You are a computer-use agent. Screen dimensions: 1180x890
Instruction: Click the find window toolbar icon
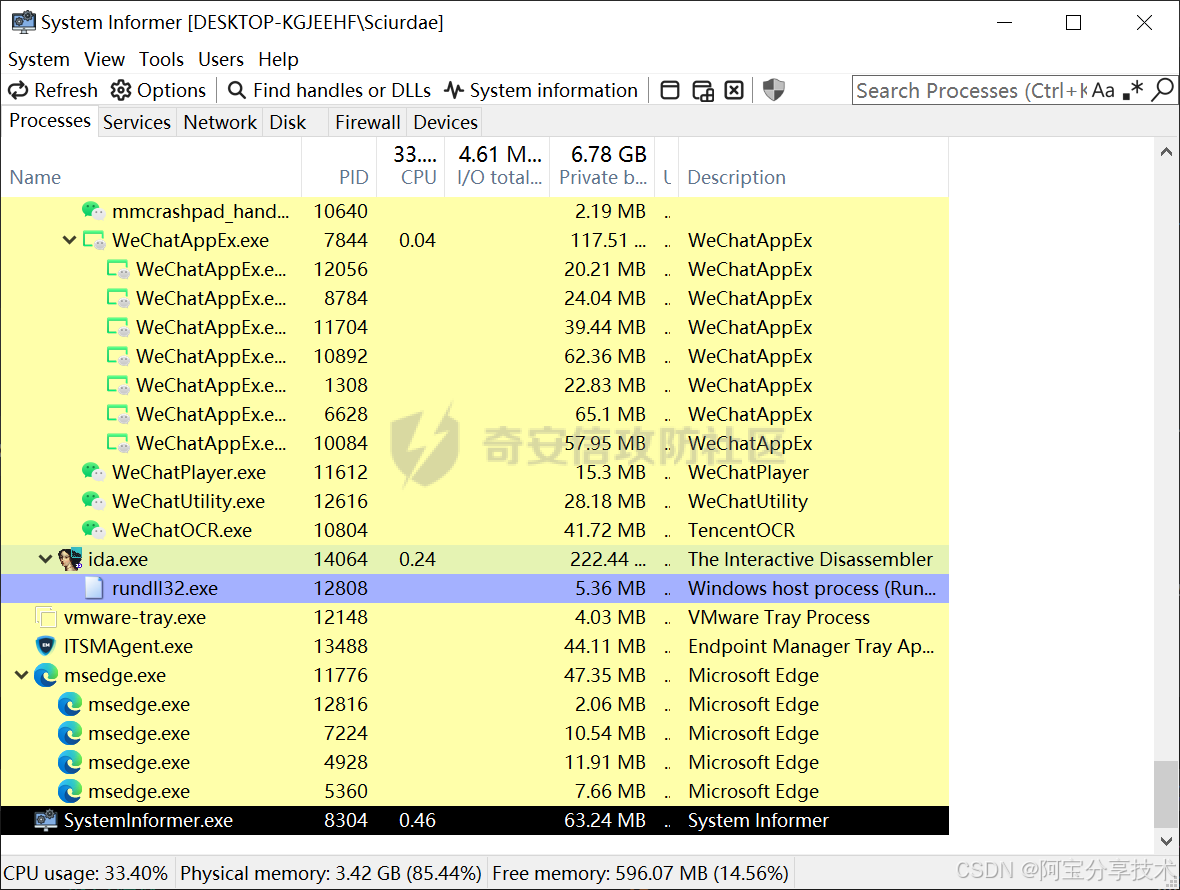670,90
